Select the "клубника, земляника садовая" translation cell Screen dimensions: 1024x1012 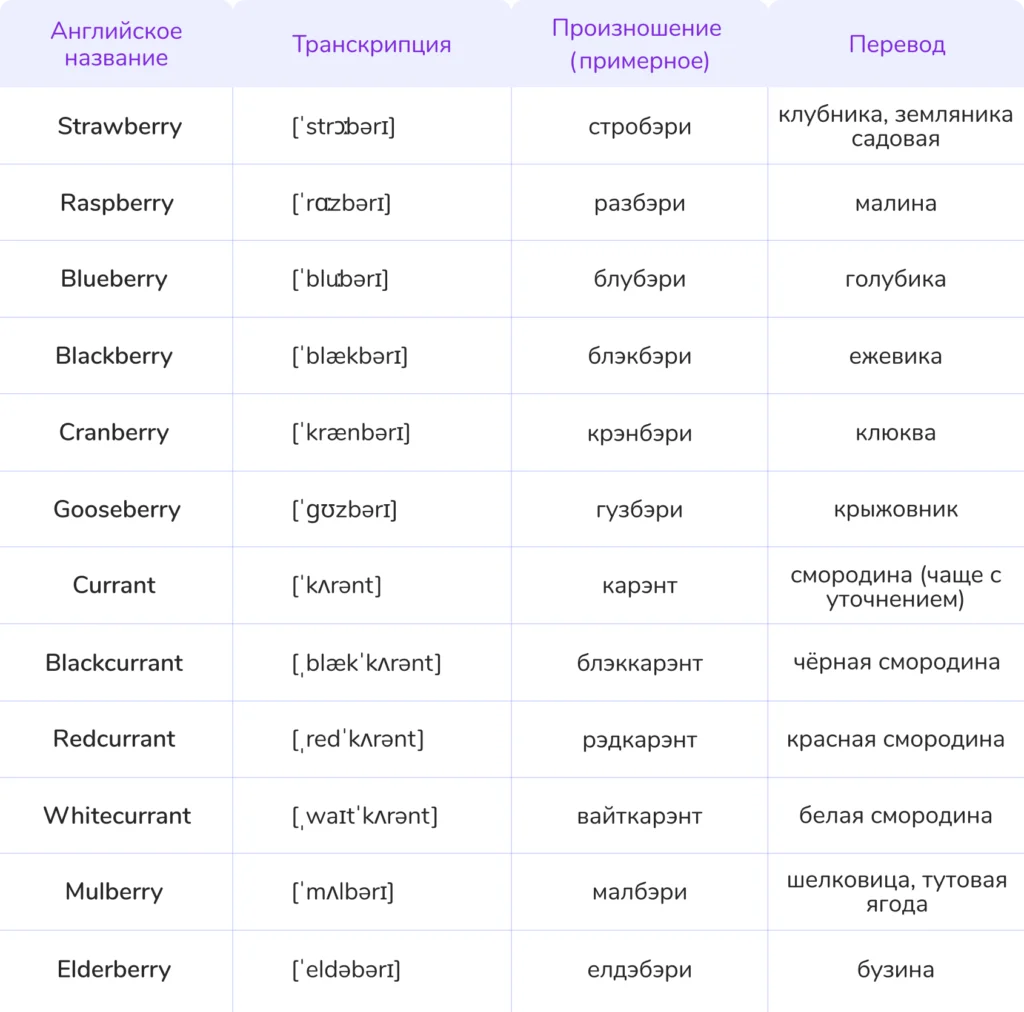(895, 127)
